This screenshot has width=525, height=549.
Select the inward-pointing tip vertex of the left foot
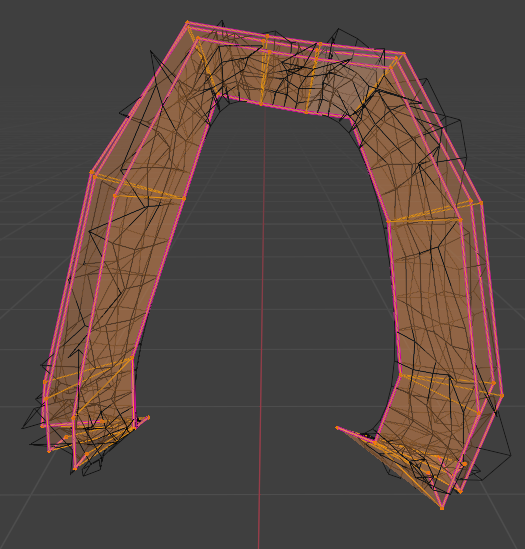coord(149,417)
